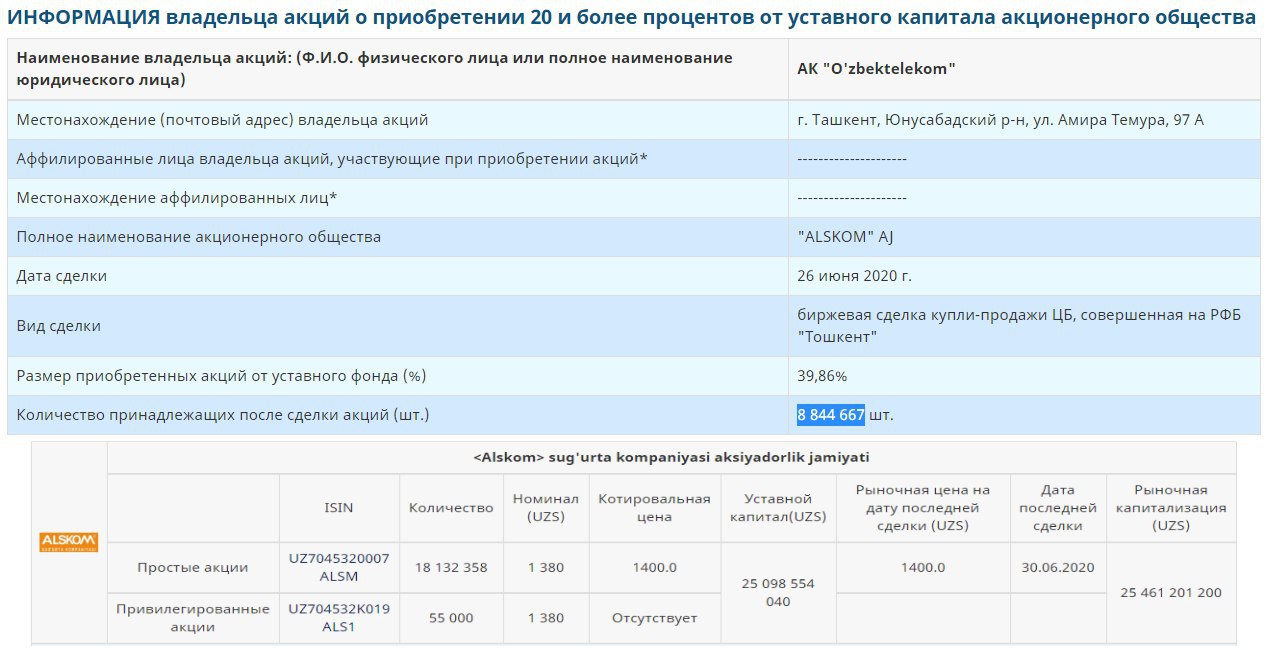Click the <Alskom> sug'urta kompaniyasi table title
Image resolution: width=1266 pixels, height=650 pixels.
(671, 458)
